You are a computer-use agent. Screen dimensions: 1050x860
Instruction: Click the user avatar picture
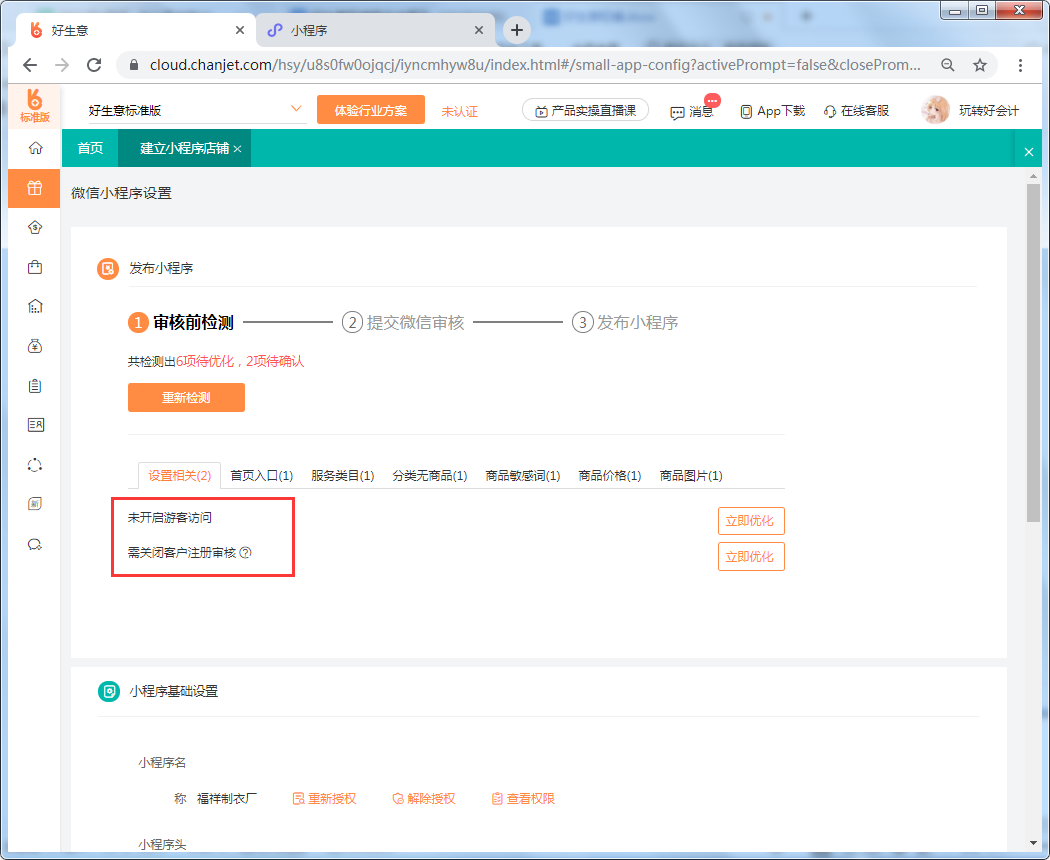(x=935, y=111)
